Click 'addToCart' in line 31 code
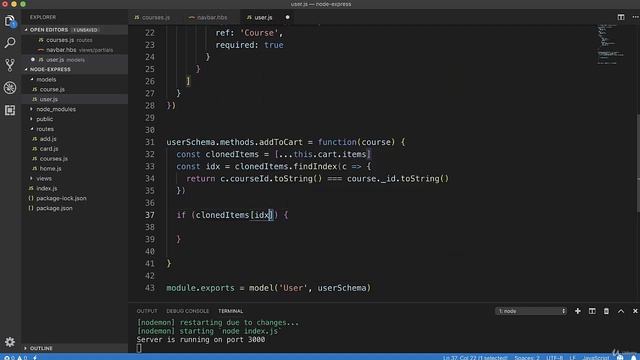 pos(281,142)
